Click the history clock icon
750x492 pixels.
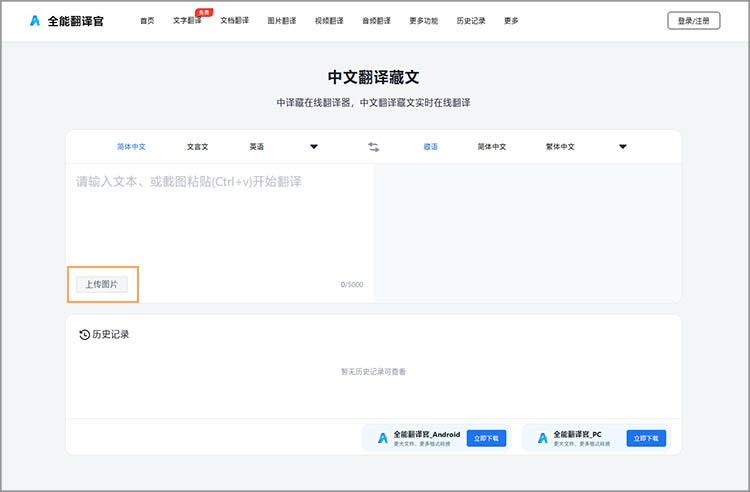(84, 334)
